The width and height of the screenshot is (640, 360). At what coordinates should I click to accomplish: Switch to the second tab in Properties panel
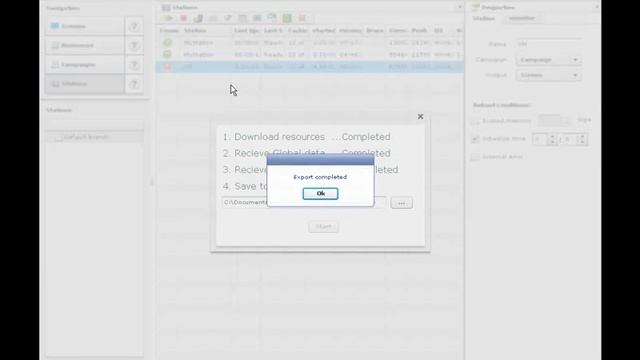click(522, 18)
